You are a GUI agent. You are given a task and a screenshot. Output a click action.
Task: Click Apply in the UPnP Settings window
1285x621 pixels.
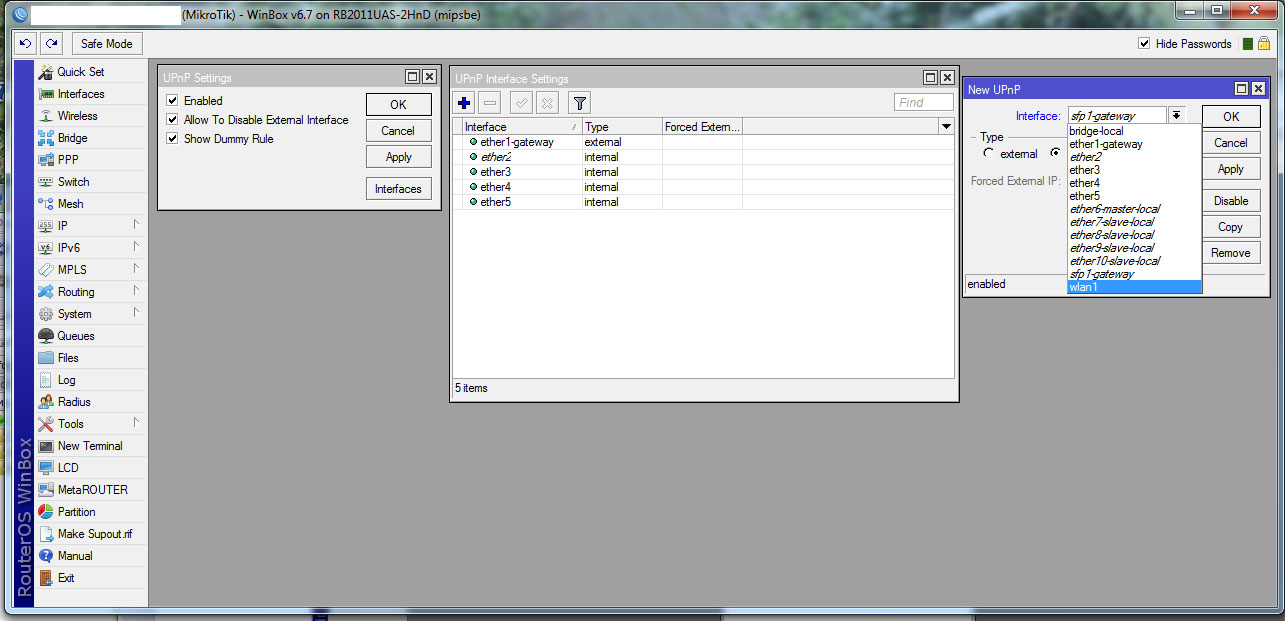398,157
